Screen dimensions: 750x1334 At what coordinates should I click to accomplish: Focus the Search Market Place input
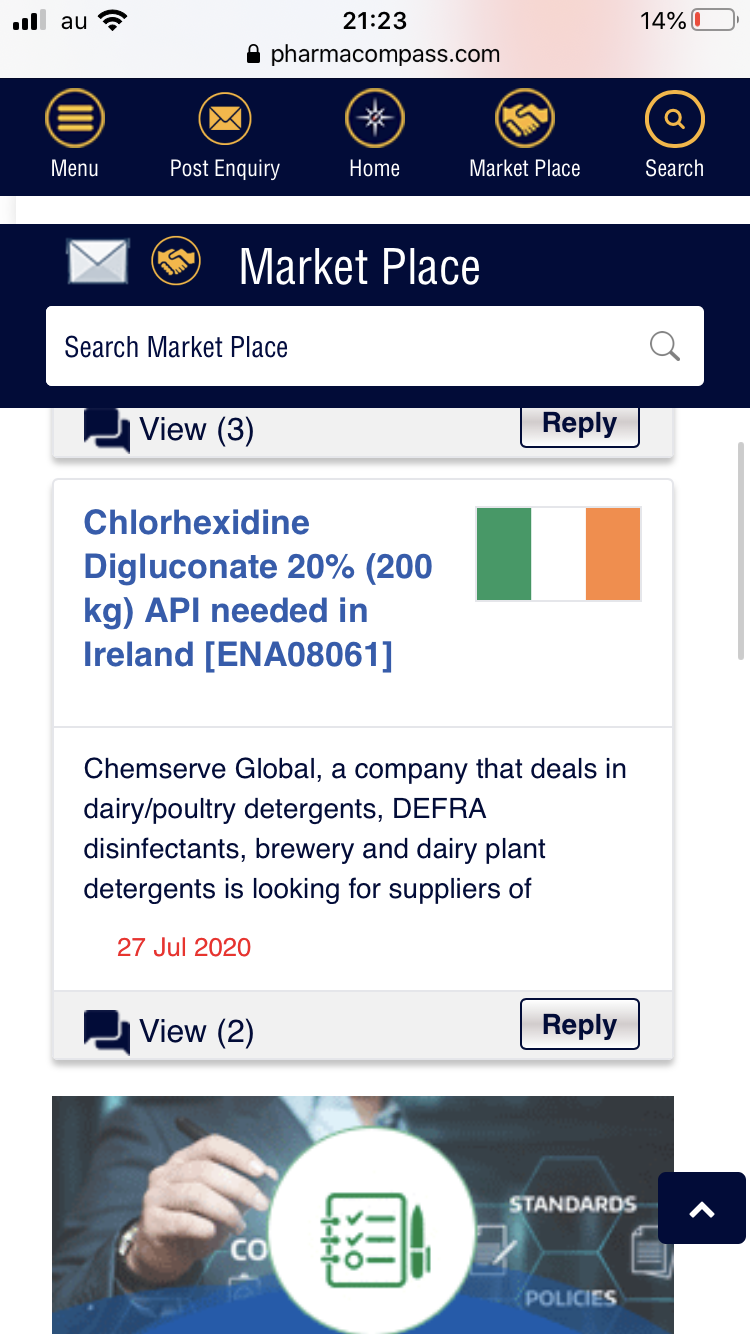coord(340,347)
